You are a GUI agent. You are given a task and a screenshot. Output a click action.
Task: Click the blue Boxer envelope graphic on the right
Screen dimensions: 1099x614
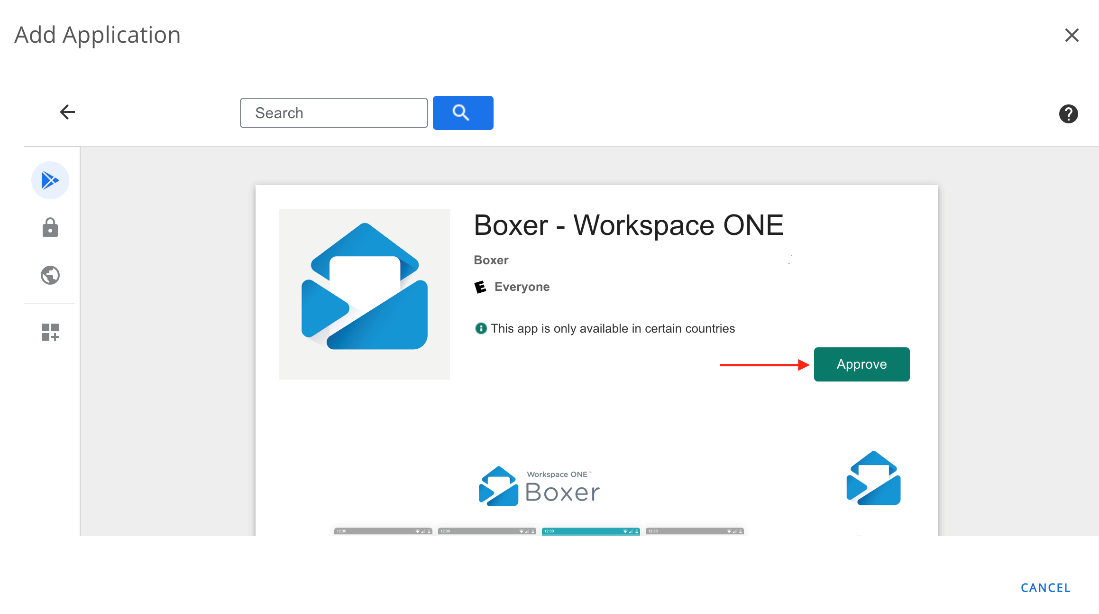coord(873,478)
